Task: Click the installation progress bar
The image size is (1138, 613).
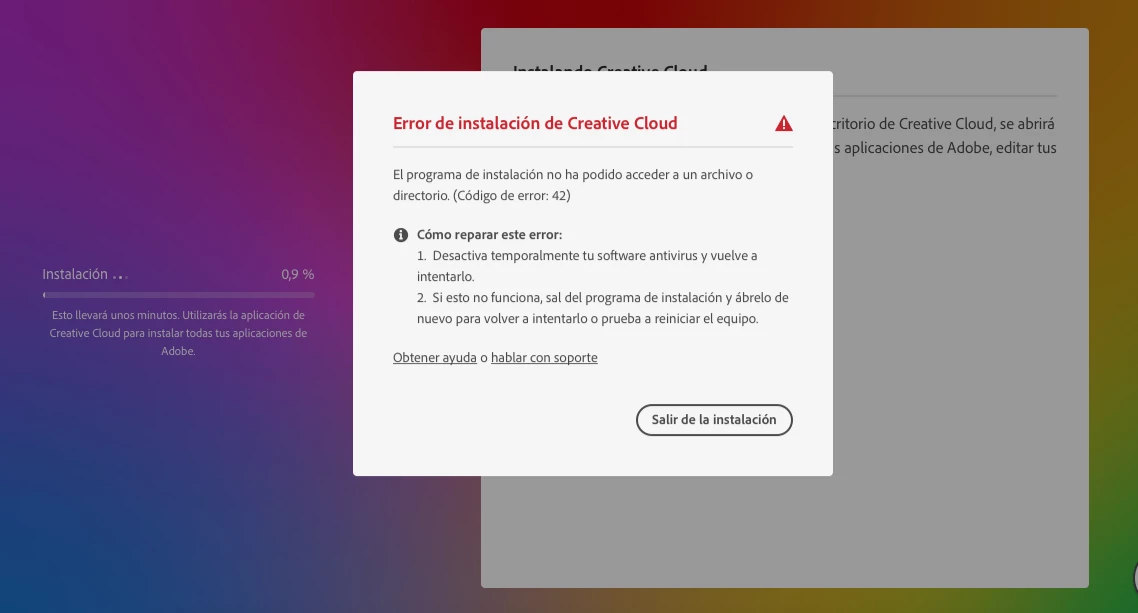Action: (179, 295)
